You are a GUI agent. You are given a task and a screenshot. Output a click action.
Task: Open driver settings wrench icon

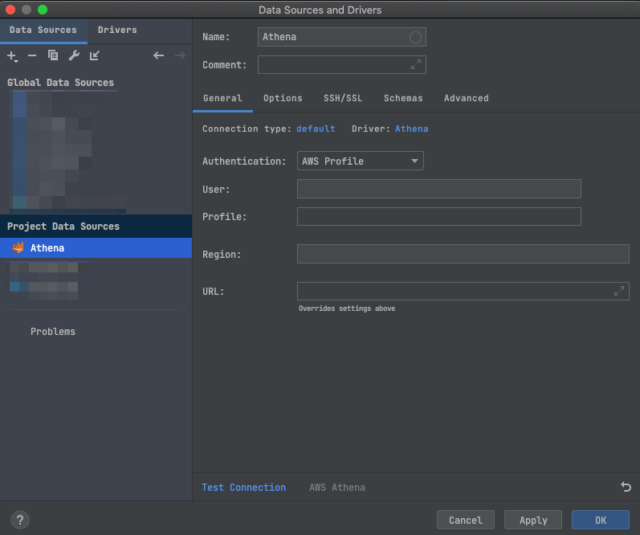coord(74,55)
